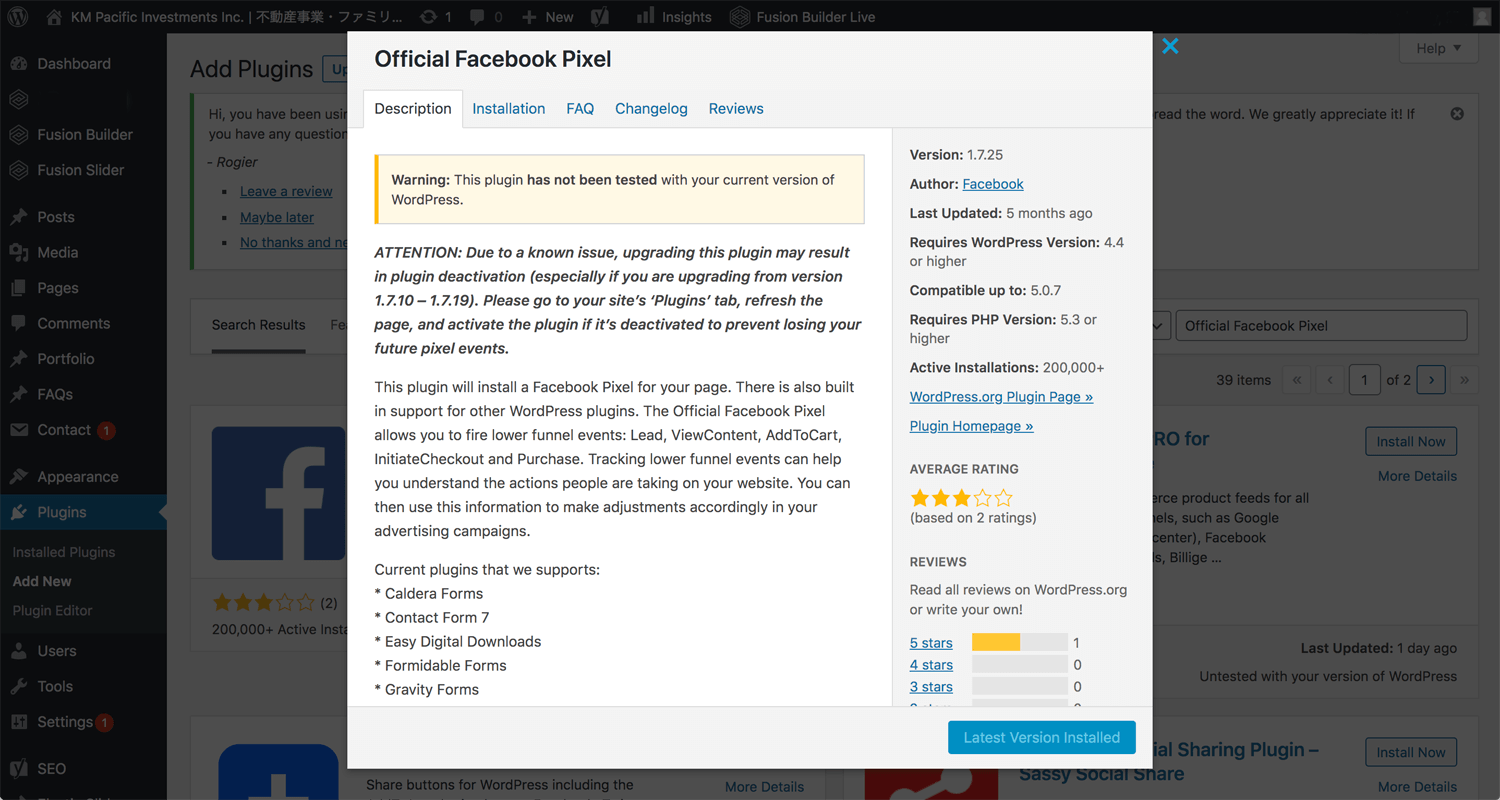Open the Reviews tab

(736, 109)
